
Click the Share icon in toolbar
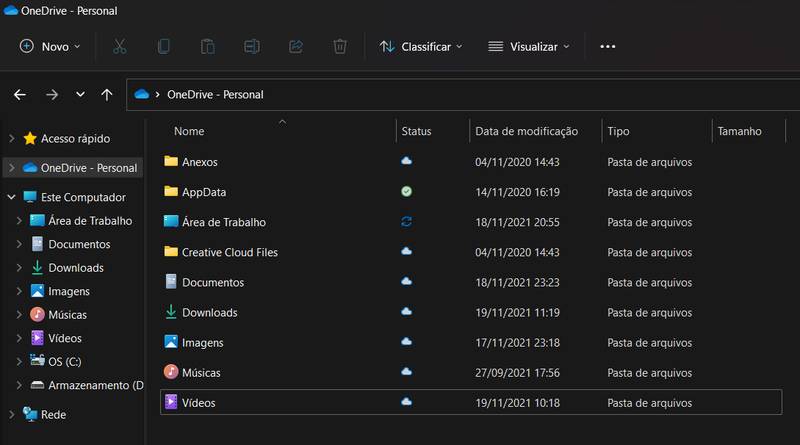(296, 46)
